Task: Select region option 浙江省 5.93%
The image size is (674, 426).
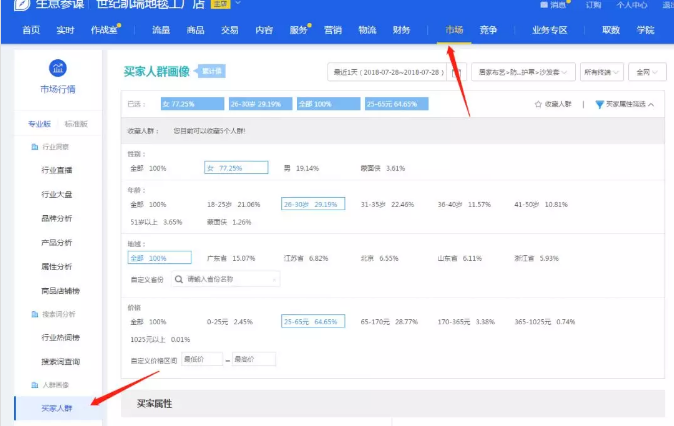Action: 536,258
